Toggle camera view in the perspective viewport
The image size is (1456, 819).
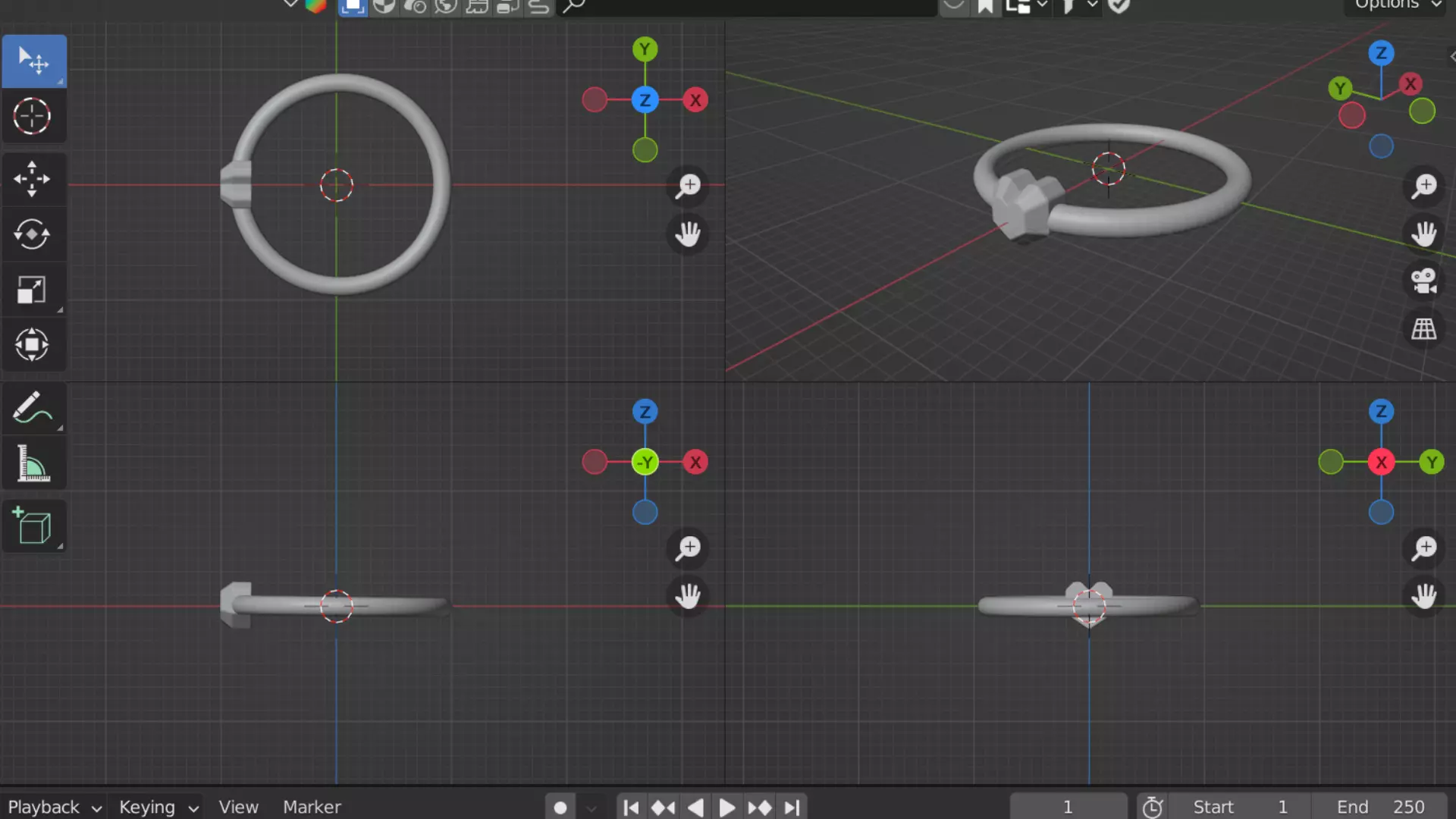tap(1423, 281)
